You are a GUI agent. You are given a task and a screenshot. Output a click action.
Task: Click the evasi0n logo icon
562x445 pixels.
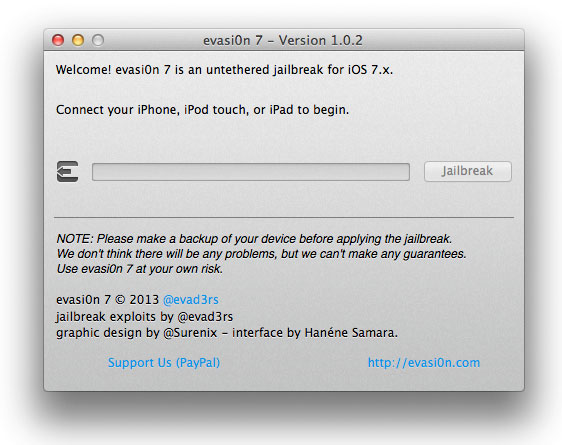[x=68, y=172]
